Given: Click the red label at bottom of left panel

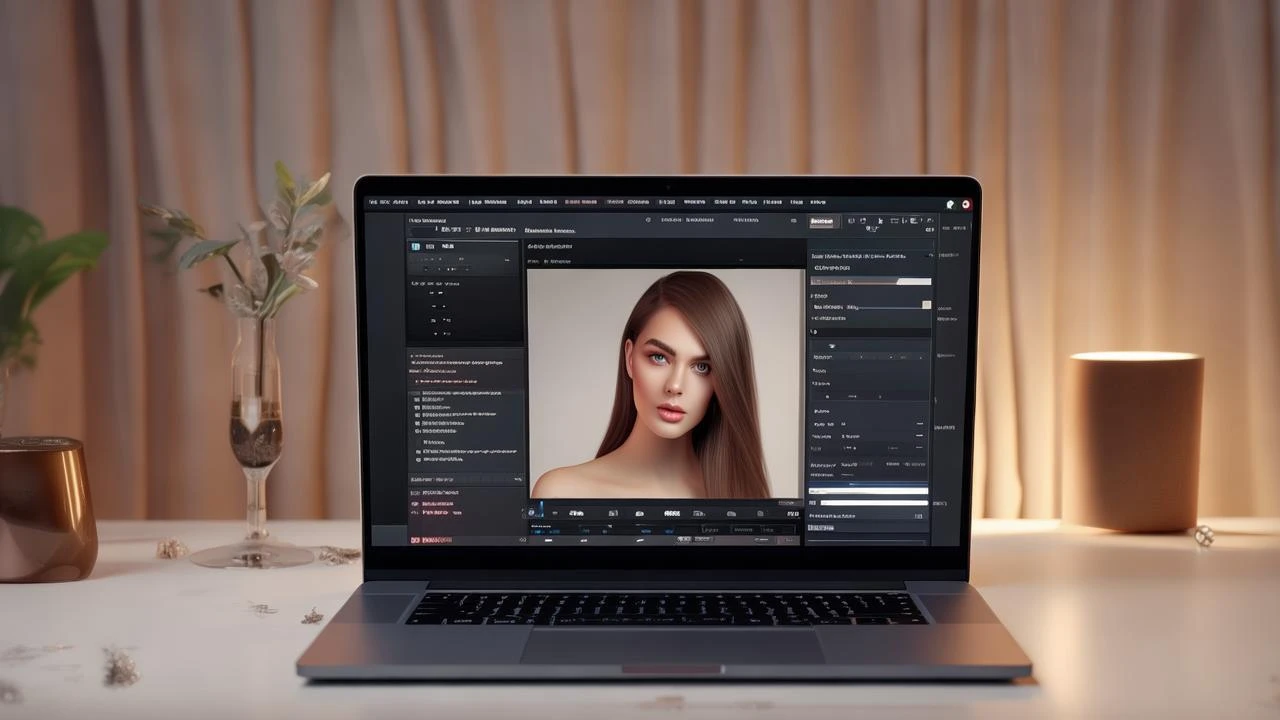Looking at the screenshot, I should click(x=431, y=540).
